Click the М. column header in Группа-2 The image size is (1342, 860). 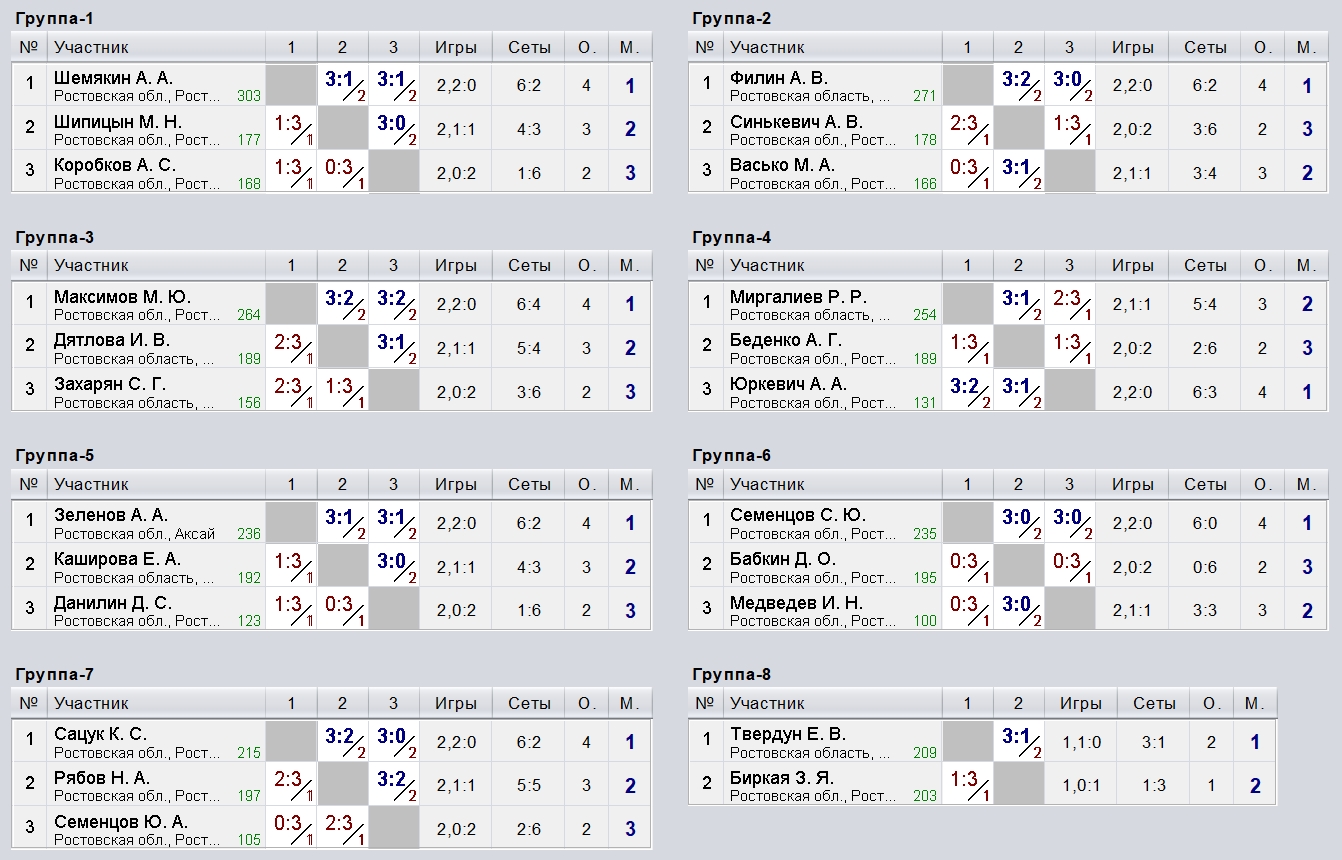pos(1305,47)
